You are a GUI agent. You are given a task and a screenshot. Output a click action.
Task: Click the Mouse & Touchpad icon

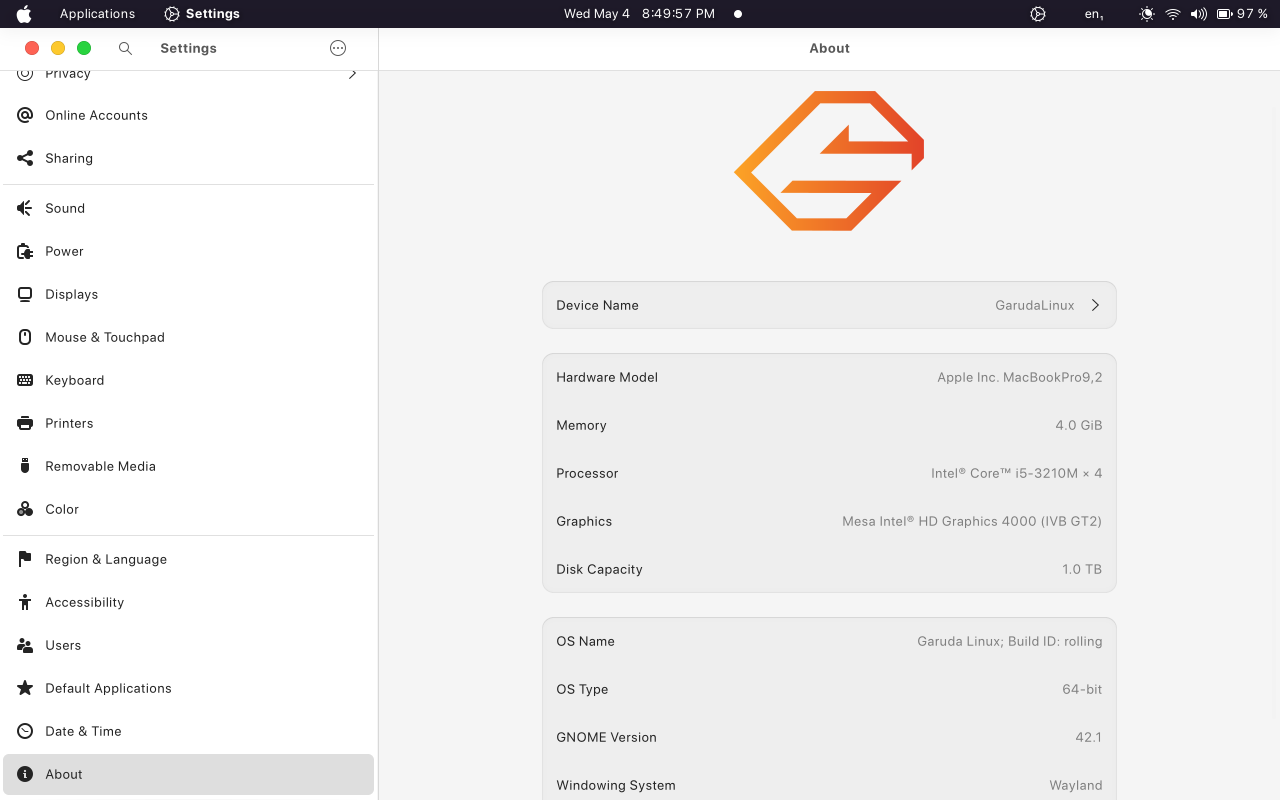pos(25,337)
